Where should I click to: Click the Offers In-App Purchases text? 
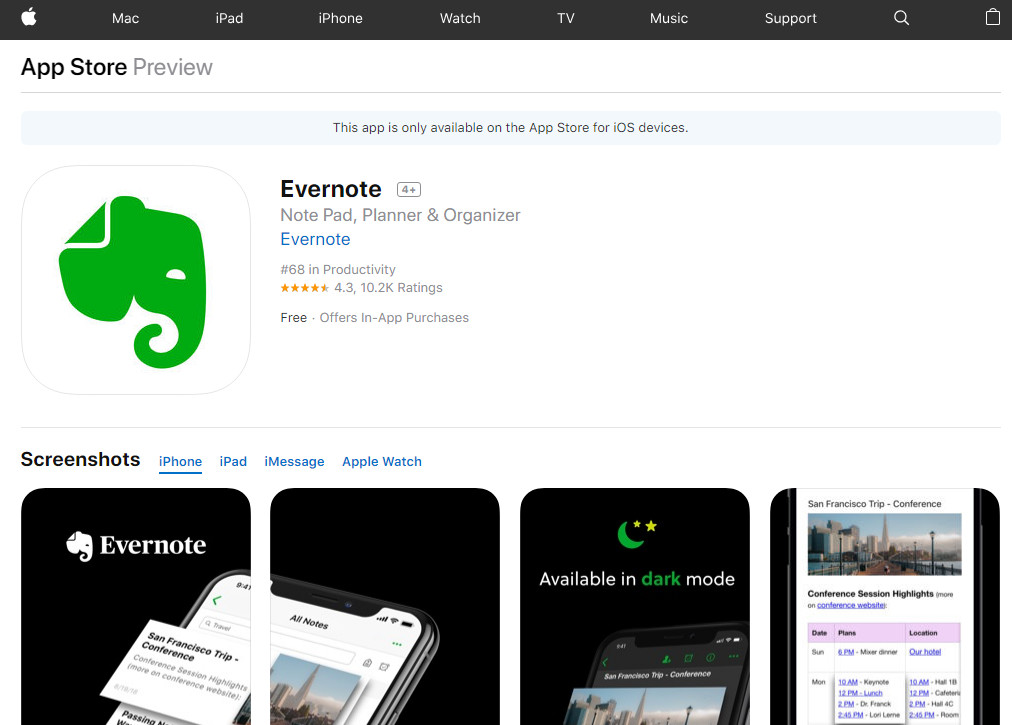394,318
